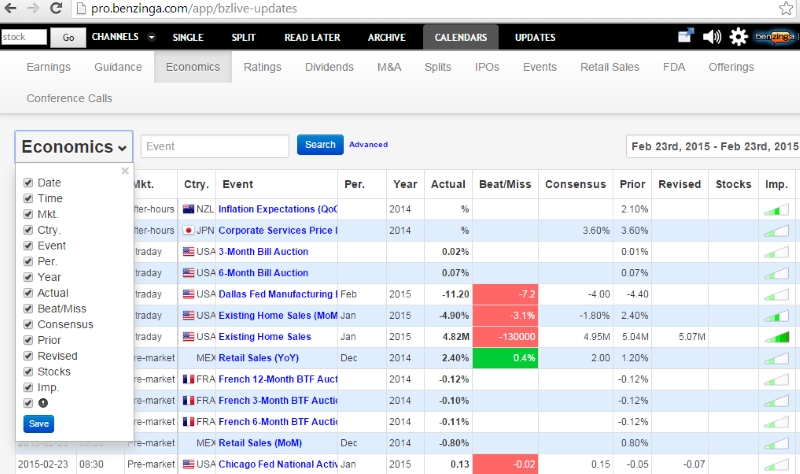Toggle the Stocks column checkbox
The width and height of the screenshot is (800, 474).
point(28,371)
